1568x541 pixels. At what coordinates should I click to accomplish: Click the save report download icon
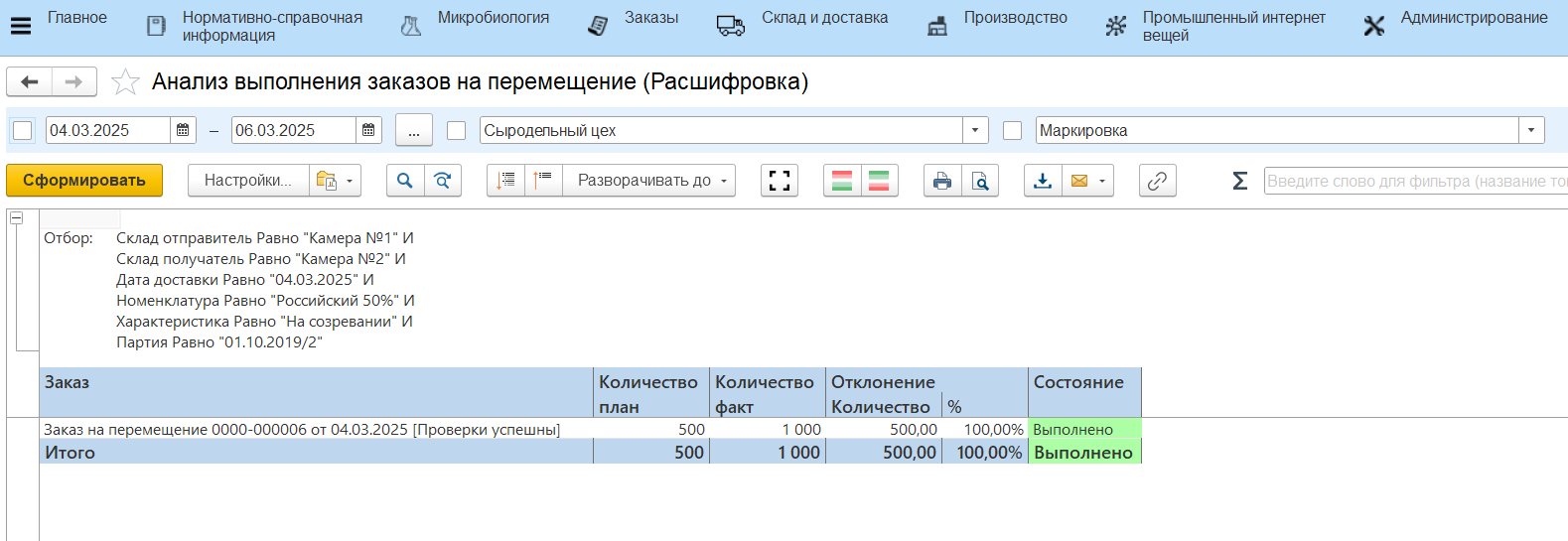1042,181
